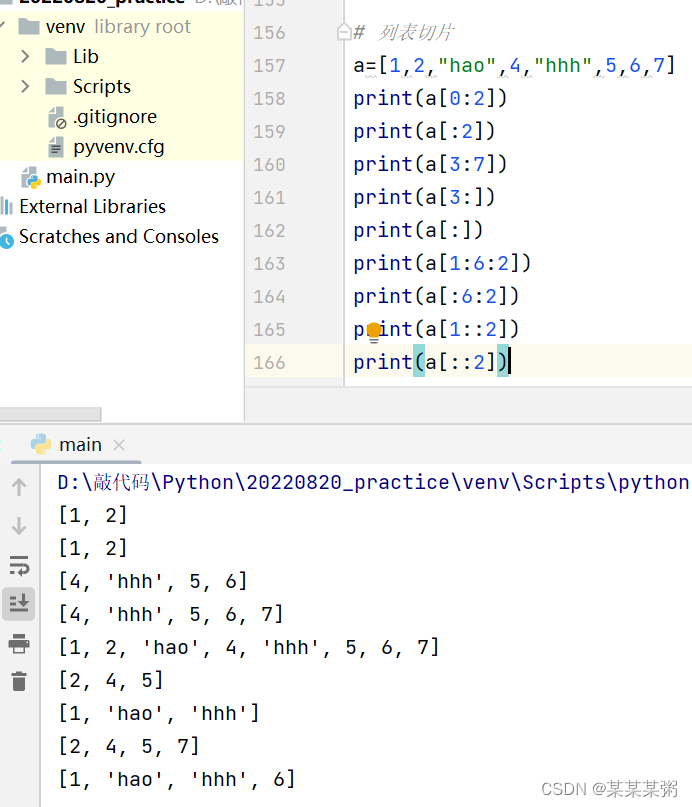The height and width of the screenshot is (807, 692).
Task: Click the project panel horizontal scrollbar
Action: pos(50,414)
